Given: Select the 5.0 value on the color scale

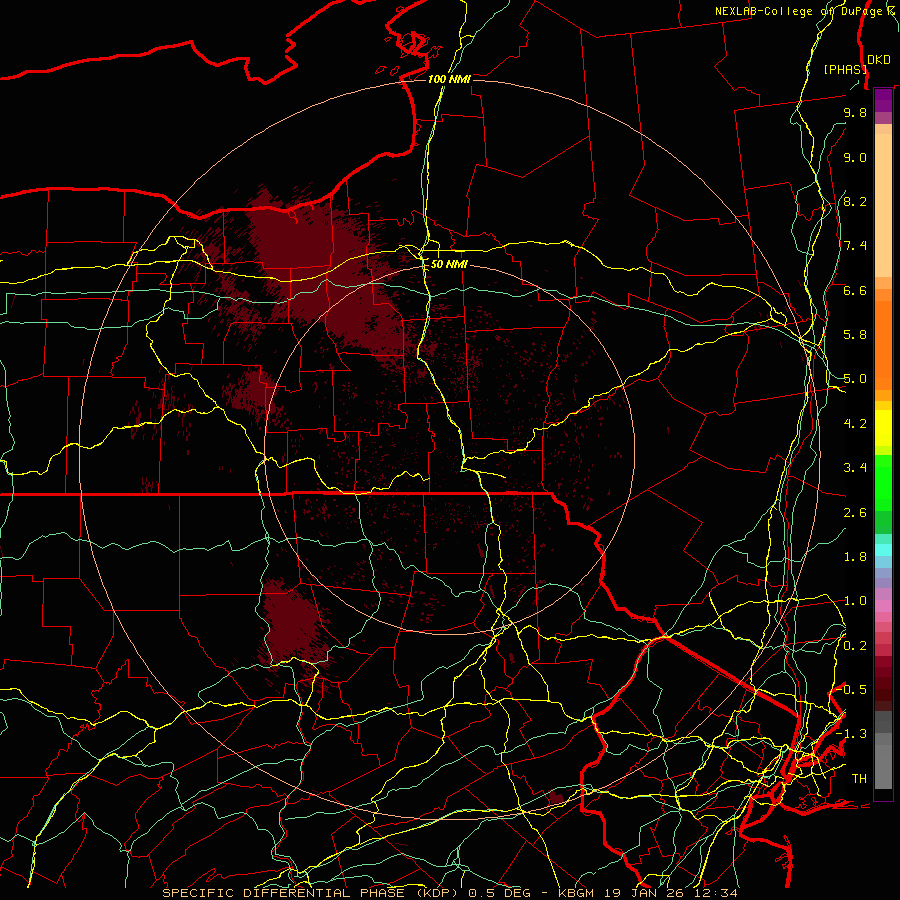Looking at the screenshot, I should pyautogui.click(x=855, y=379).
